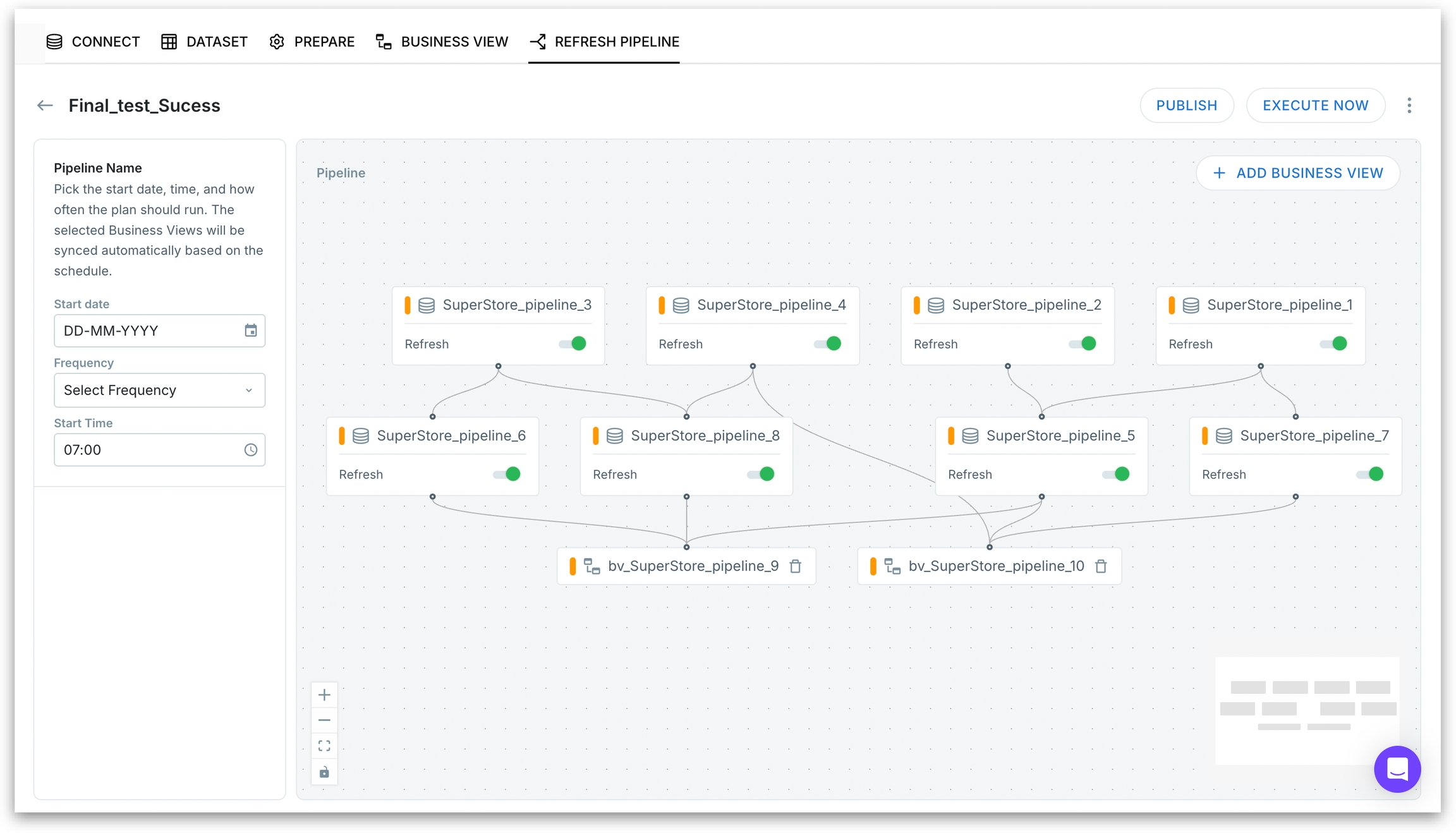This screenshot has width=1456, height=833.
Task: Zoom out of the pipeline canvas
Action: [324, 721]
